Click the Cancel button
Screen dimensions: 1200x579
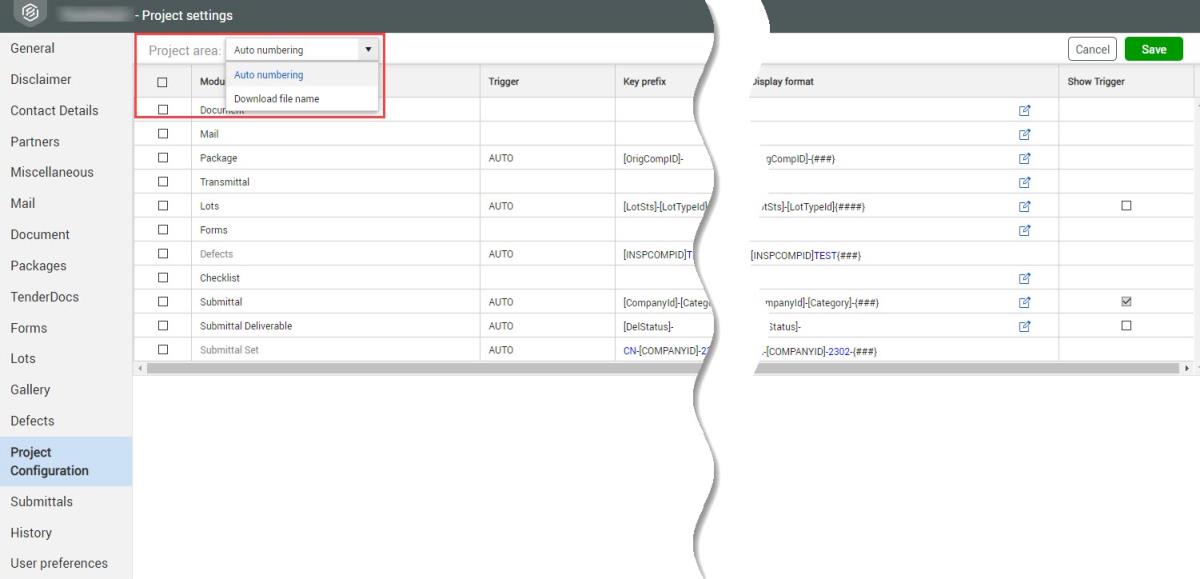click(1092, 49)
